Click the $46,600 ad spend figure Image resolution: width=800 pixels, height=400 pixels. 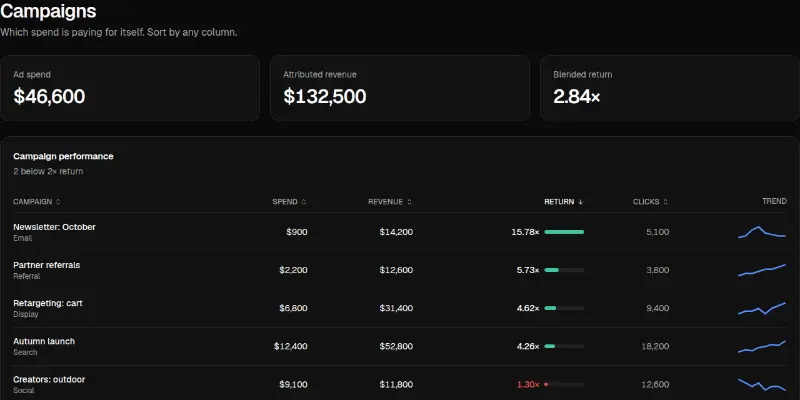49,96
